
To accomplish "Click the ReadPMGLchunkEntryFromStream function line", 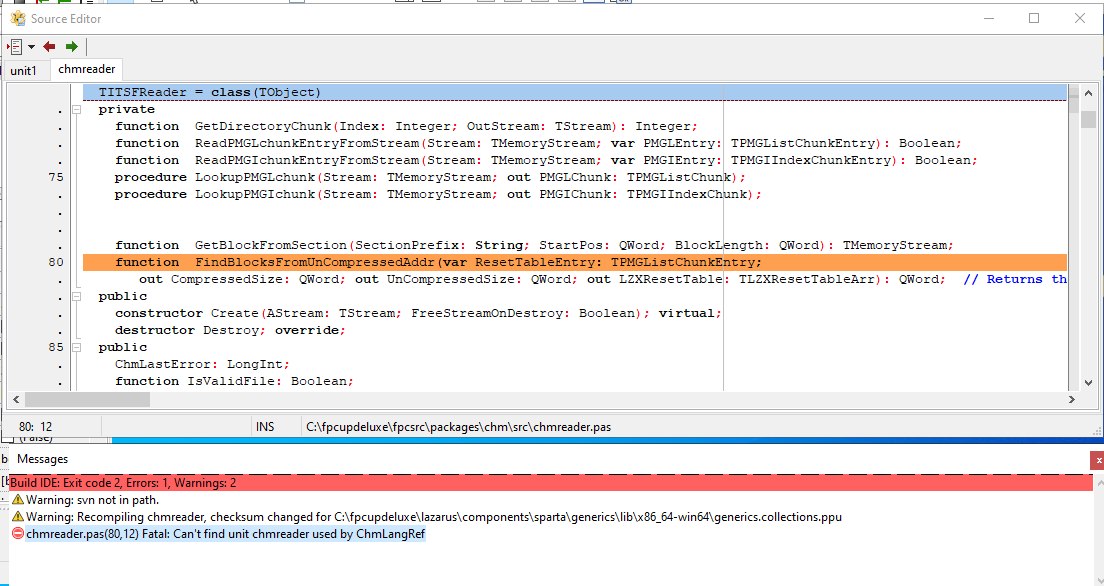I will coord(538,144).
